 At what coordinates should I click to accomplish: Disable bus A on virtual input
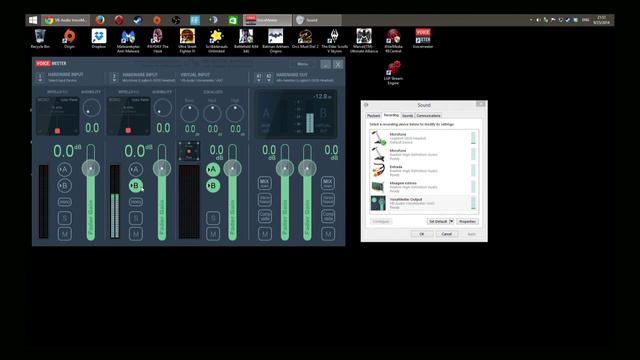[x=213, y=169]
